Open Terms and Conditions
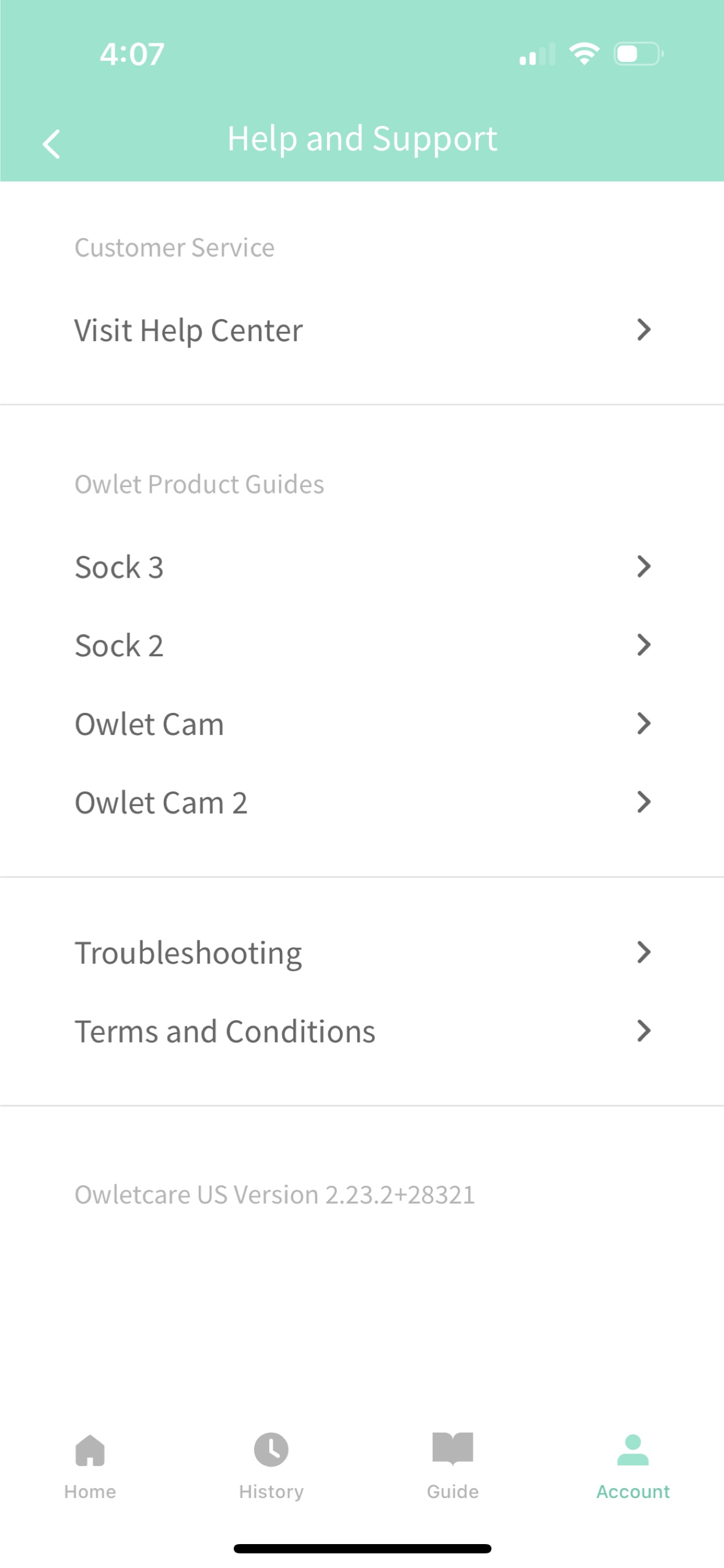 (362, 1031)
